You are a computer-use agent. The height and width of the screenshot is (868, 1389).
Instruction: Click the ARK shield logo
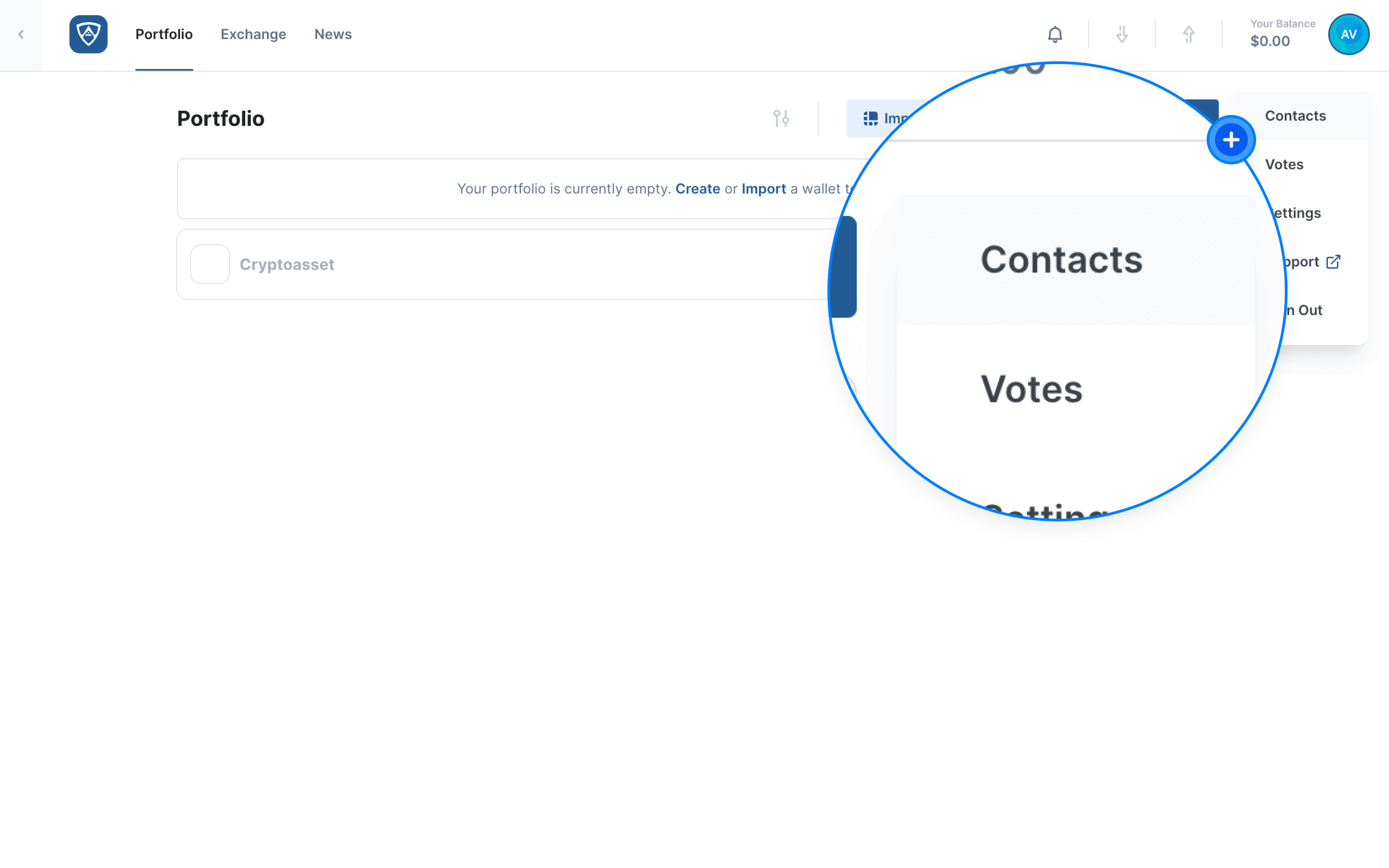click(88, 34)
